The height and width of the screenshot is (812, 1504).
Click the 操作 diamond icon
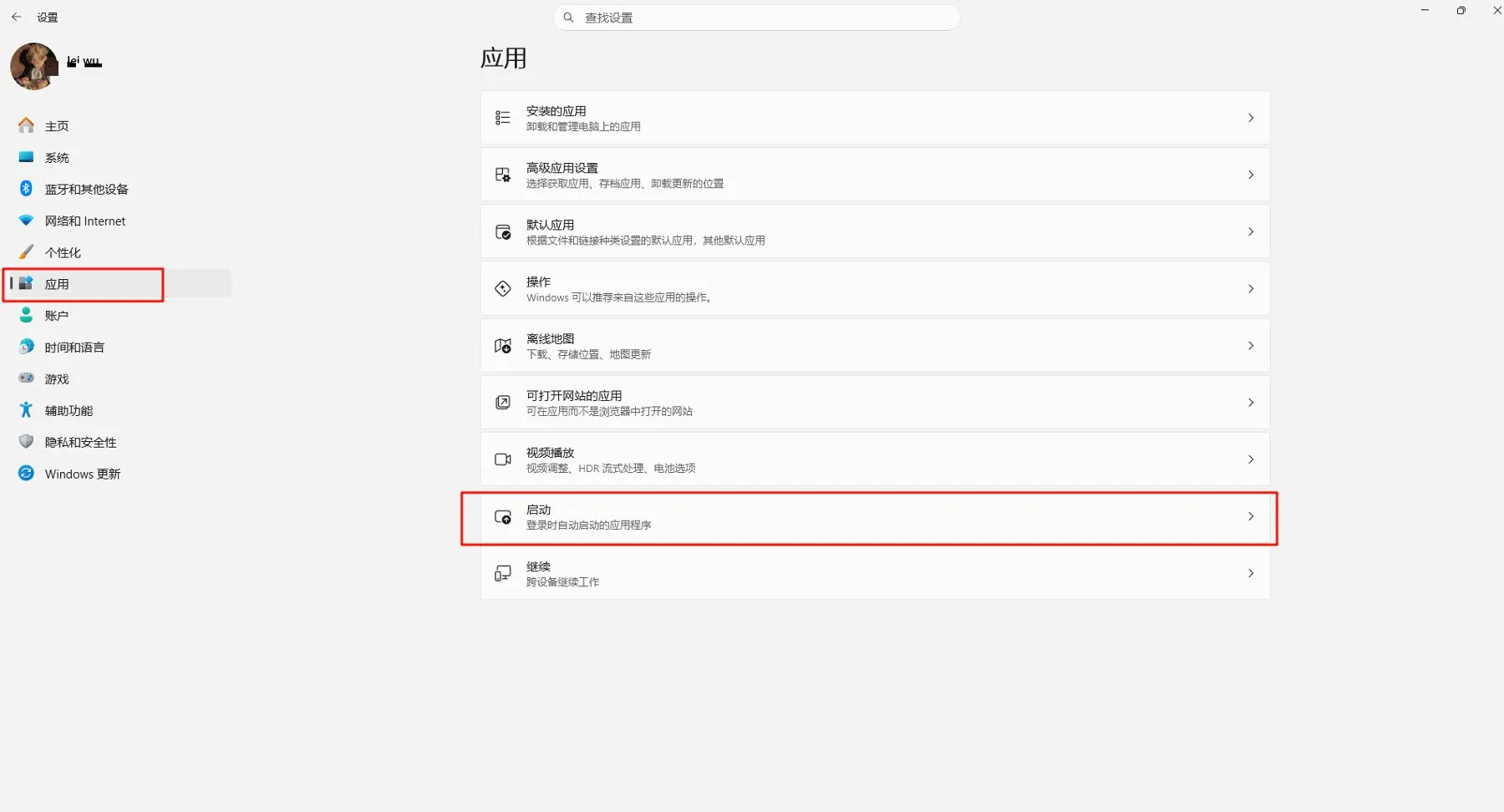point(503,288)
